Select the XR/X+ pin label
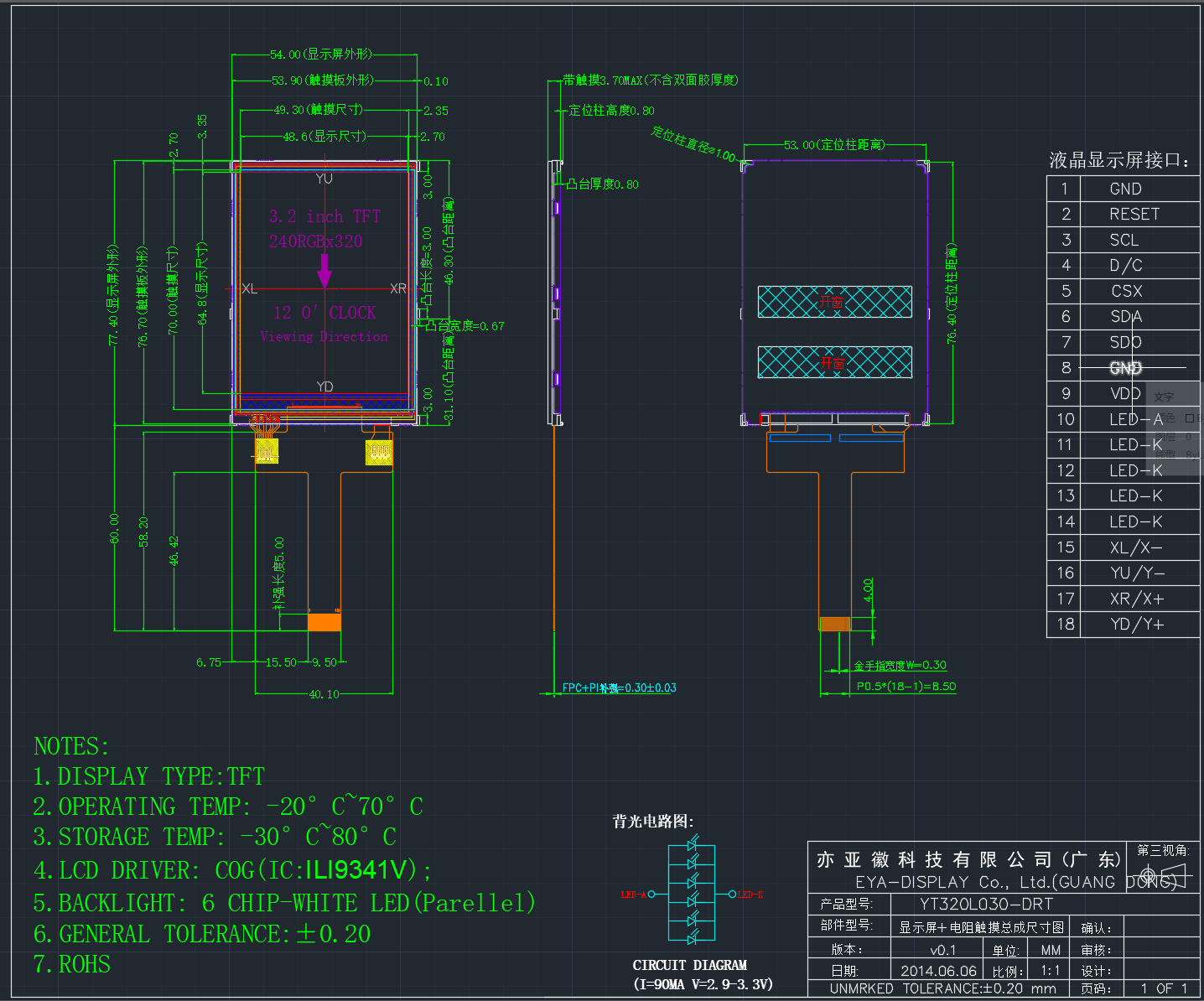The image size is (1204, 1001). [1137, 599]
